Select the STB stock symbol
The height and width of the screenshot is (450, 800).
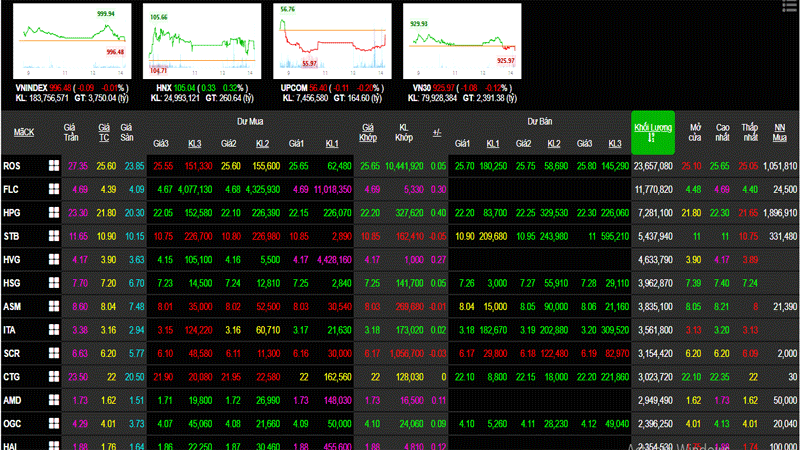click(x=11, y=236)
